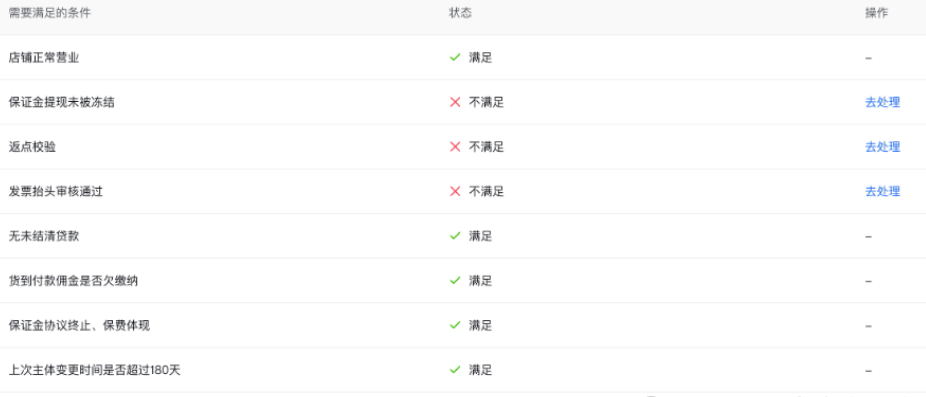Click the 上次主体变更时间是否超过180天 condition text
This screenshot has width=926, height=397.
[94, 370]
